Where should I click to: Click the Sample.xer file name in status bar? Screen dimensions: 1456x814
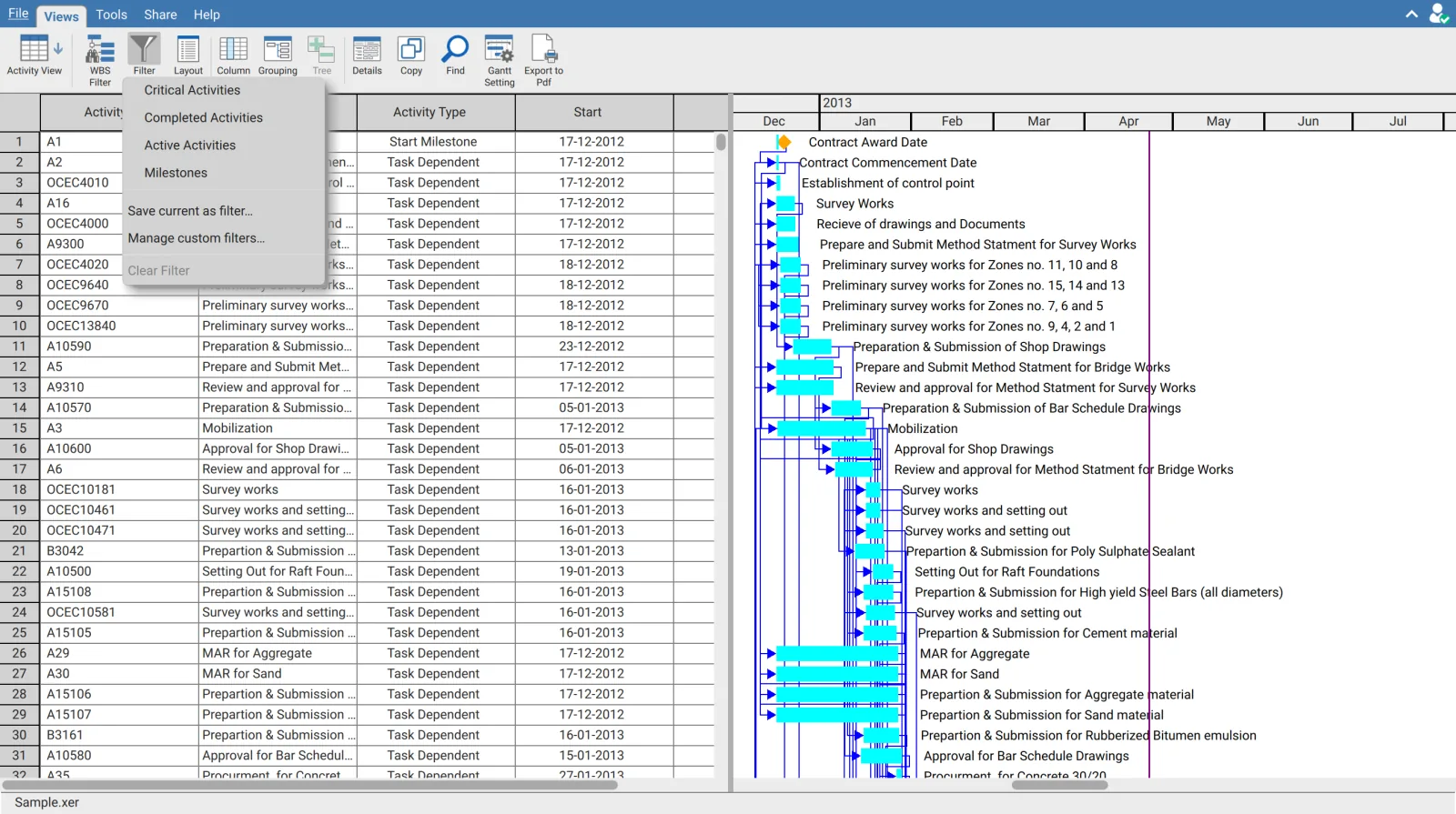pos(46,802)
